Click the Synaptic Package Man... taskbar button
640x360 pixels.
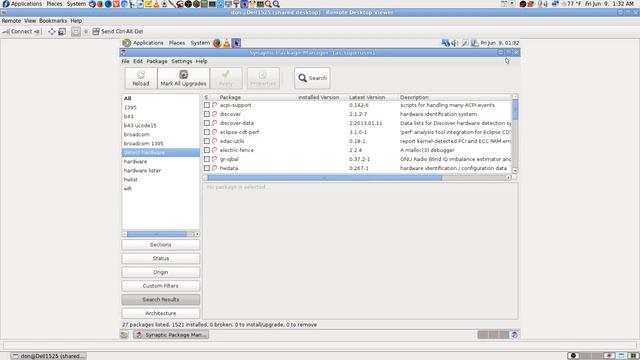(x=171, y=335)
